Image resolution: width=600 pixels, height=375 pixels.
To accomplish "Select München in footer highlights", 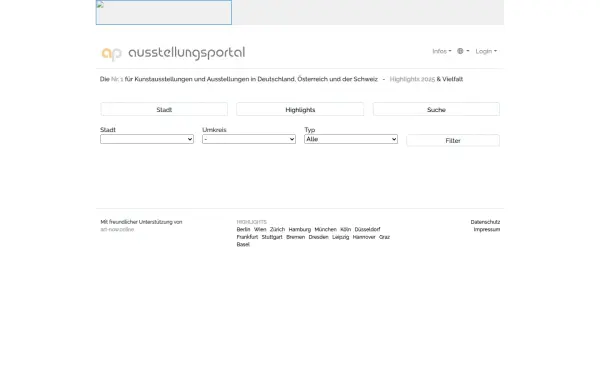I will click(326, 230).
